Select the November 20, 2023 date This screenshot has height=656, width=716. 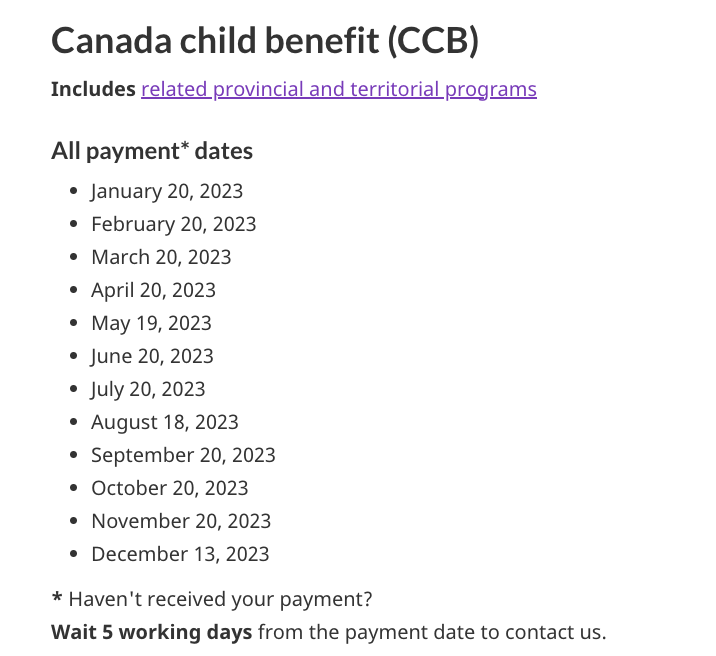181,521
